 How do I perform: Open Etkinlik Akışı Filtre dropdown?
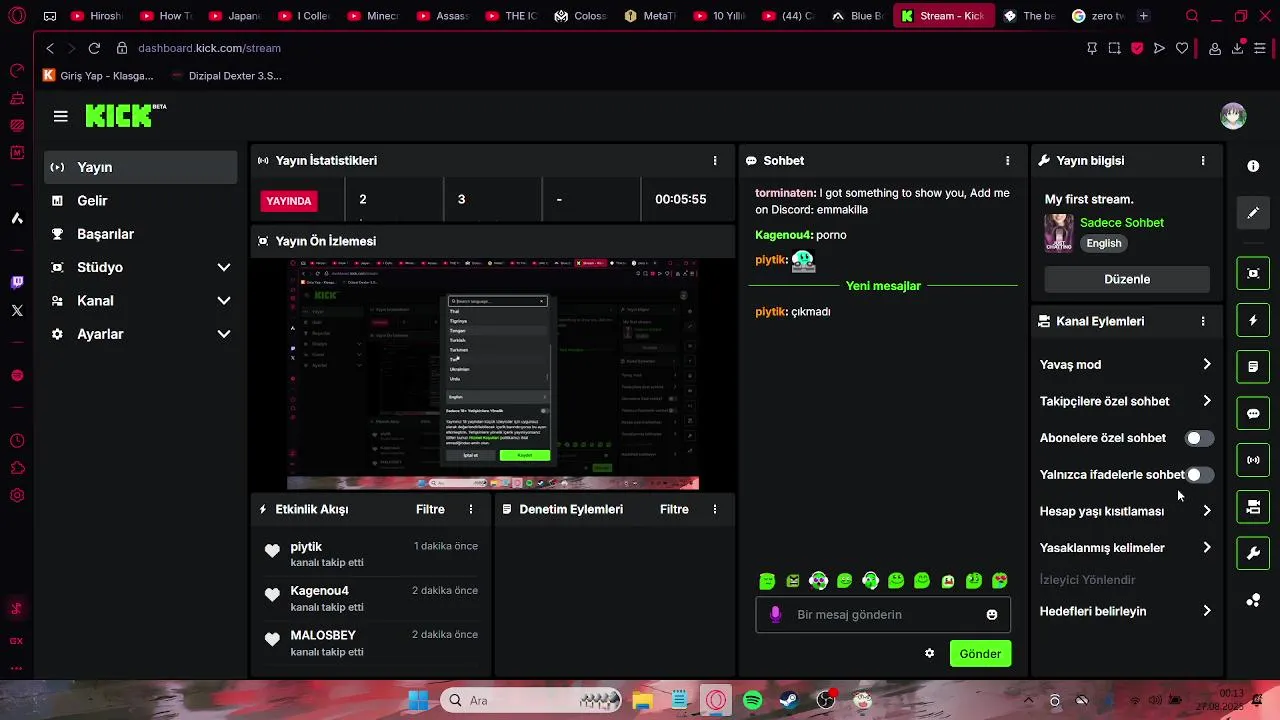coord(430,509)
